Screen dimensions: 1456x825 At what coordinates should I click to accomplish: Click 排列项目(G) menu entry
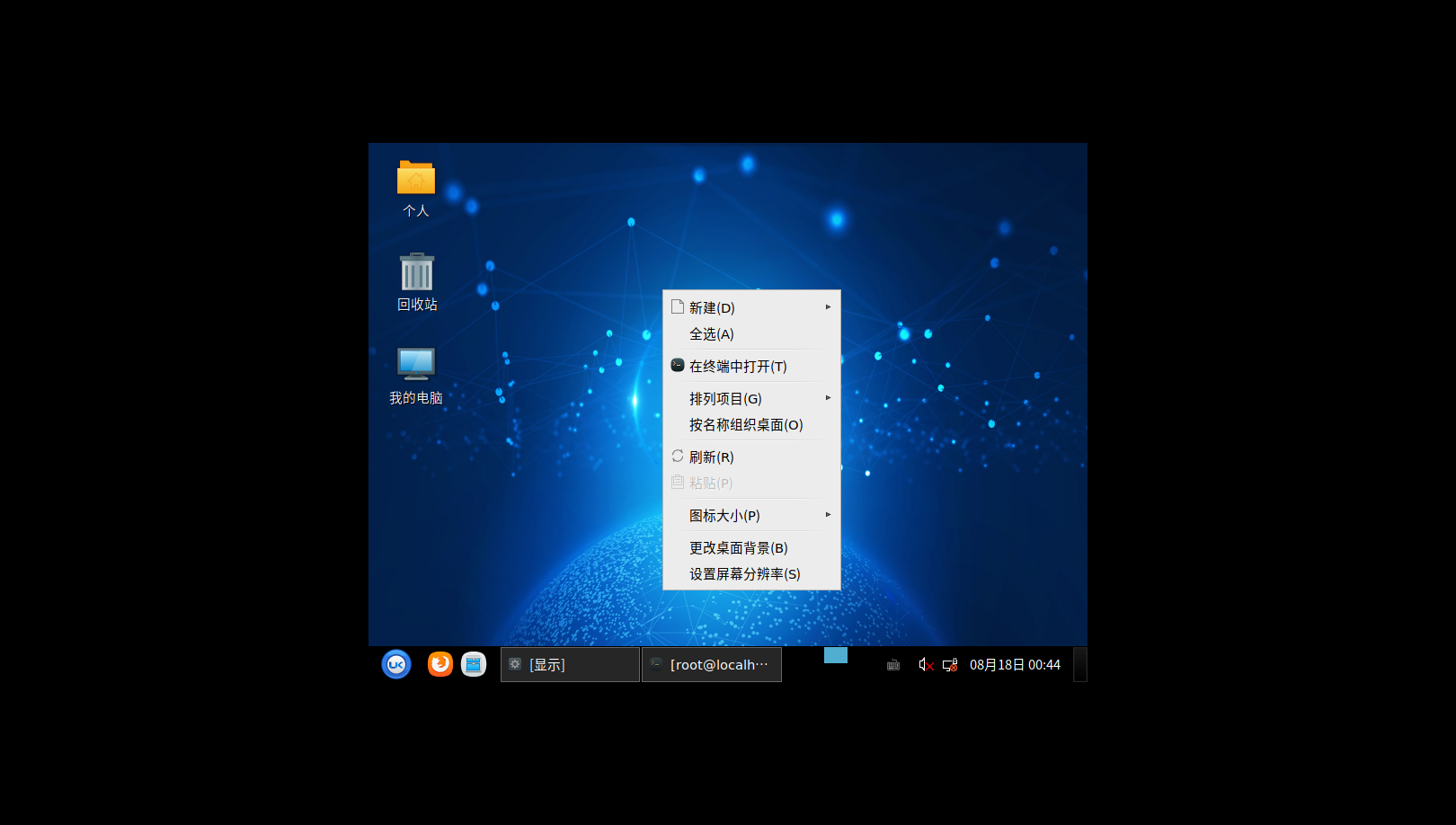(x=751, y=398)
